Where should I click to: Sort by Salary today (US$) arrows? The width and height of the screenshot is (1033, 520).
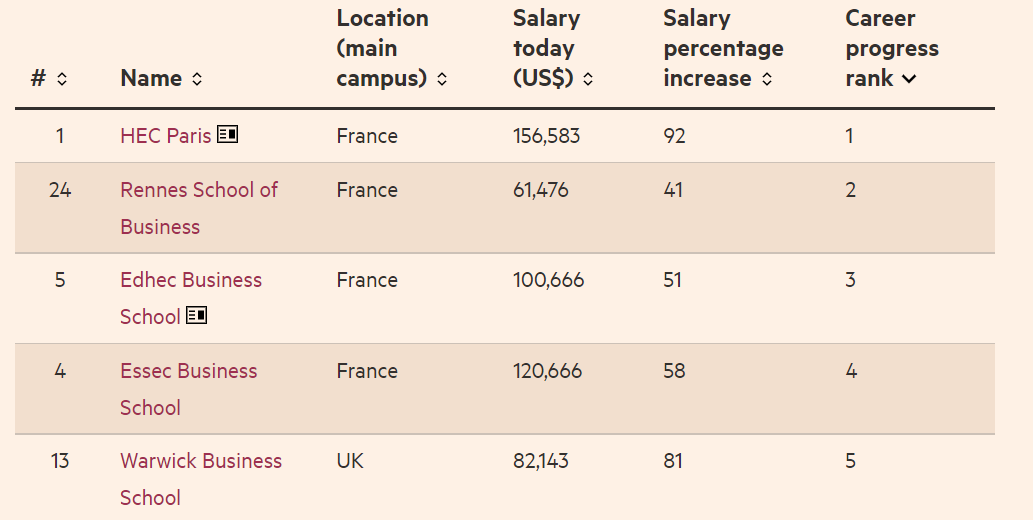tap(588, 79)
